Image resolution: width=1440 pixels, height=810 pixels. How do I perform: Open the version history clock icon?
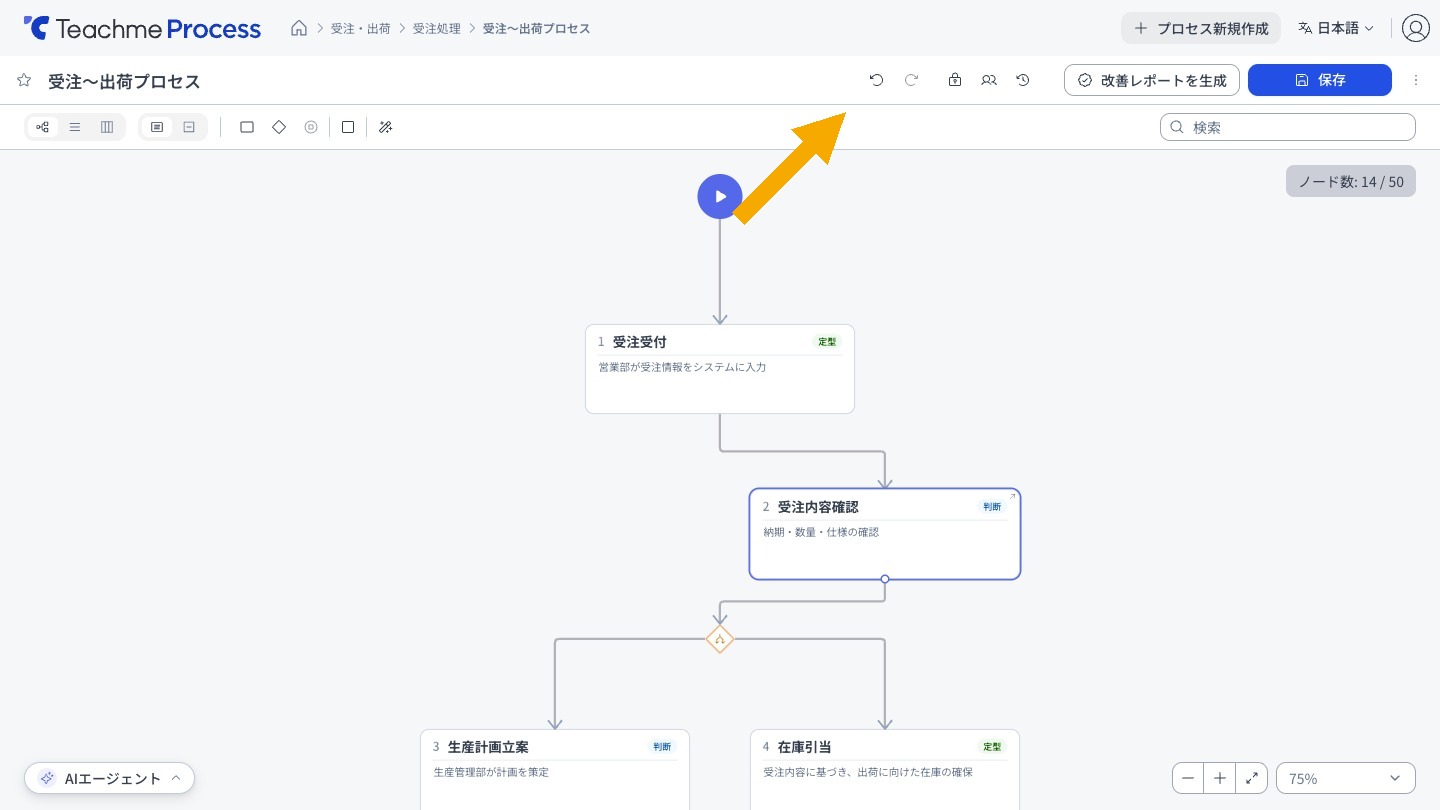pyautogui.click(x=1023, y=80)
